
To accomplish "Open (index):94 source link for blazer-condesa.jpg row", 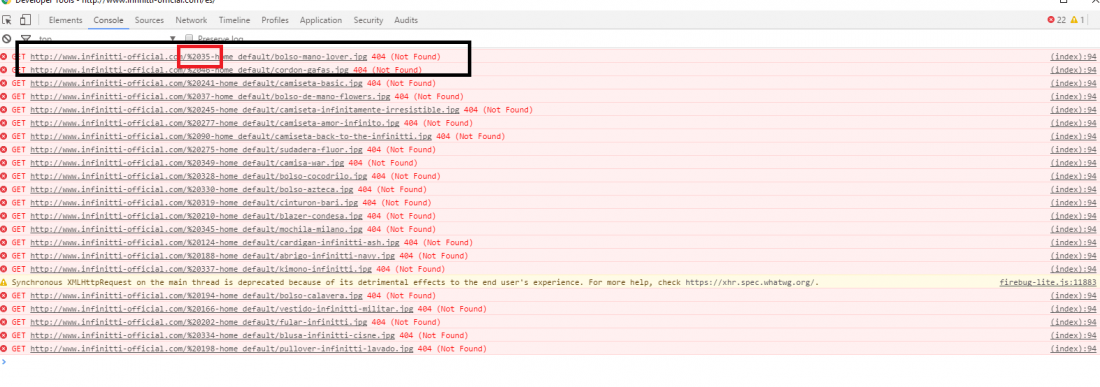I will [1073, 216].
